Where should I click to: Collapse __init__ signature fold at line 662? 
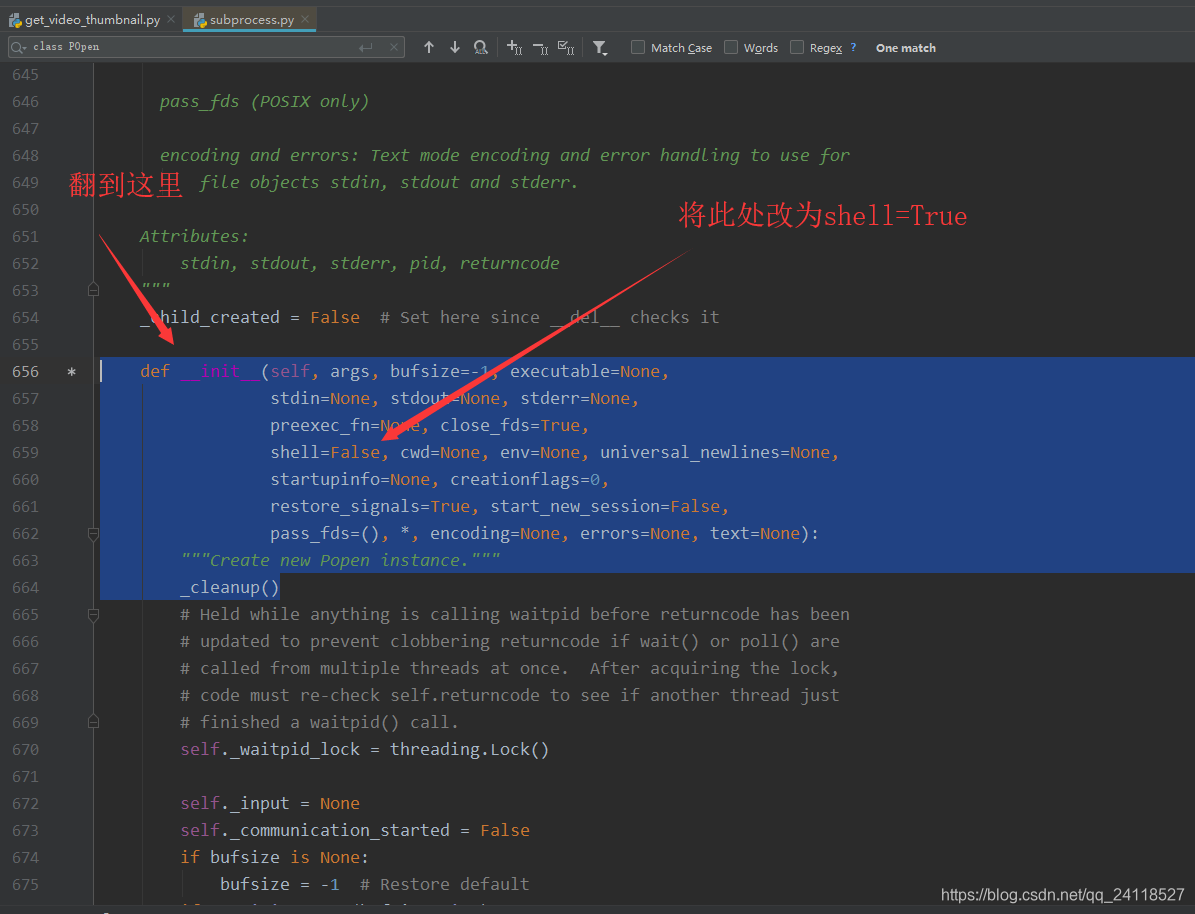[93, 534]
